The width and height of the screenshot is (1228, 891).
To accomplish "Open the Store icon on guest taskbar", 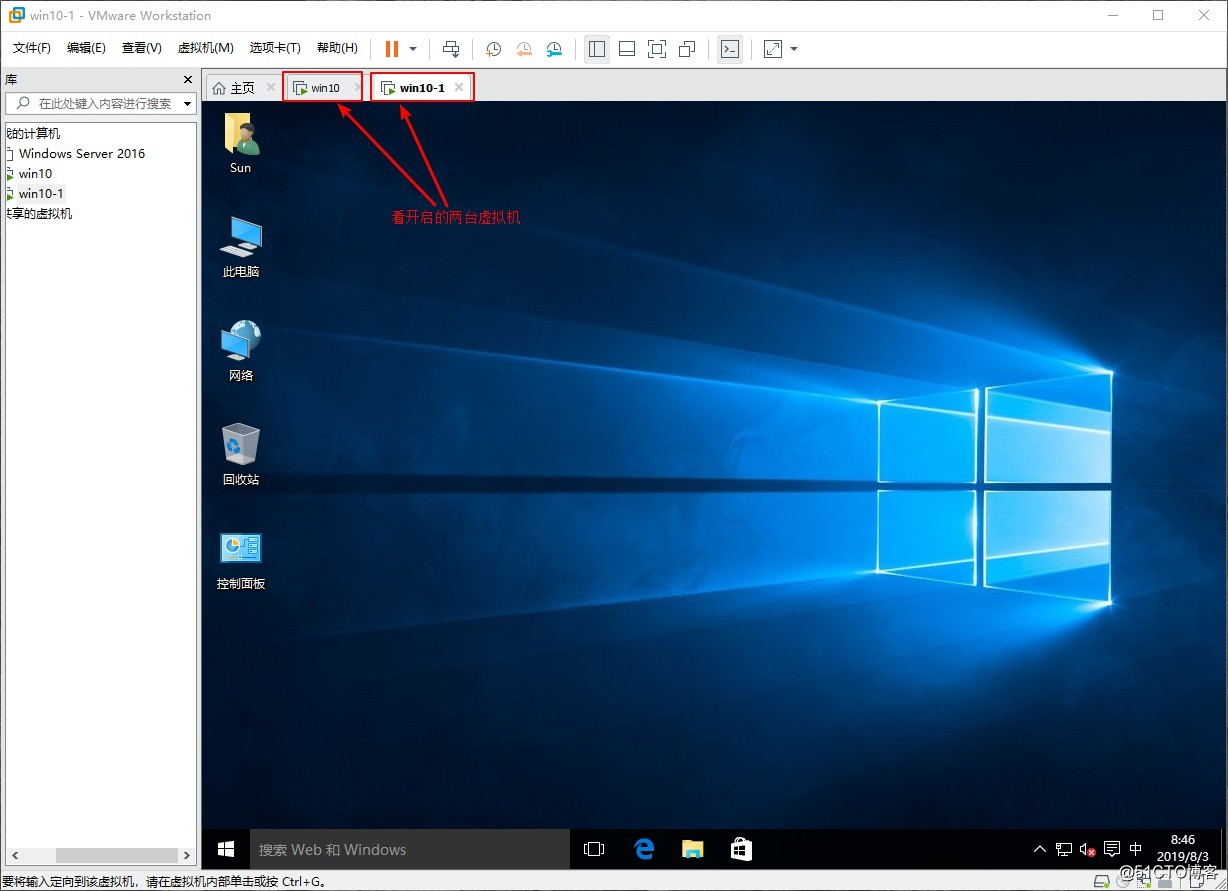I will 741,849.
